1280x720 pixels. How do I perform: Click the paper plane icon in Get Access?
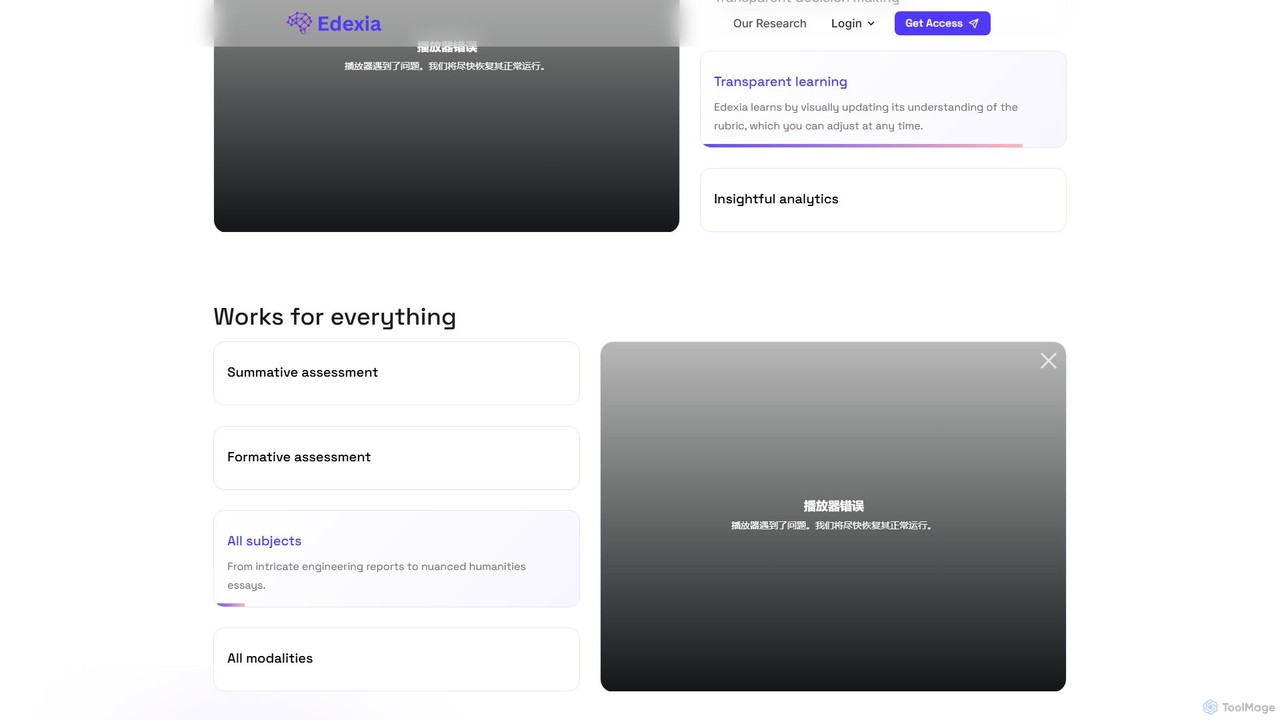(x=974, y=23)
